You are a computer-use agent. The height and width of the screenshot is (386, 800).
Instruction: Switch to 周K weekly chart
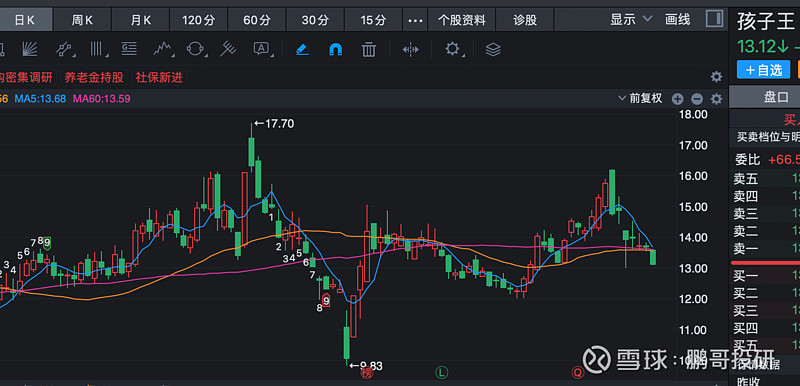pos(82,20)
